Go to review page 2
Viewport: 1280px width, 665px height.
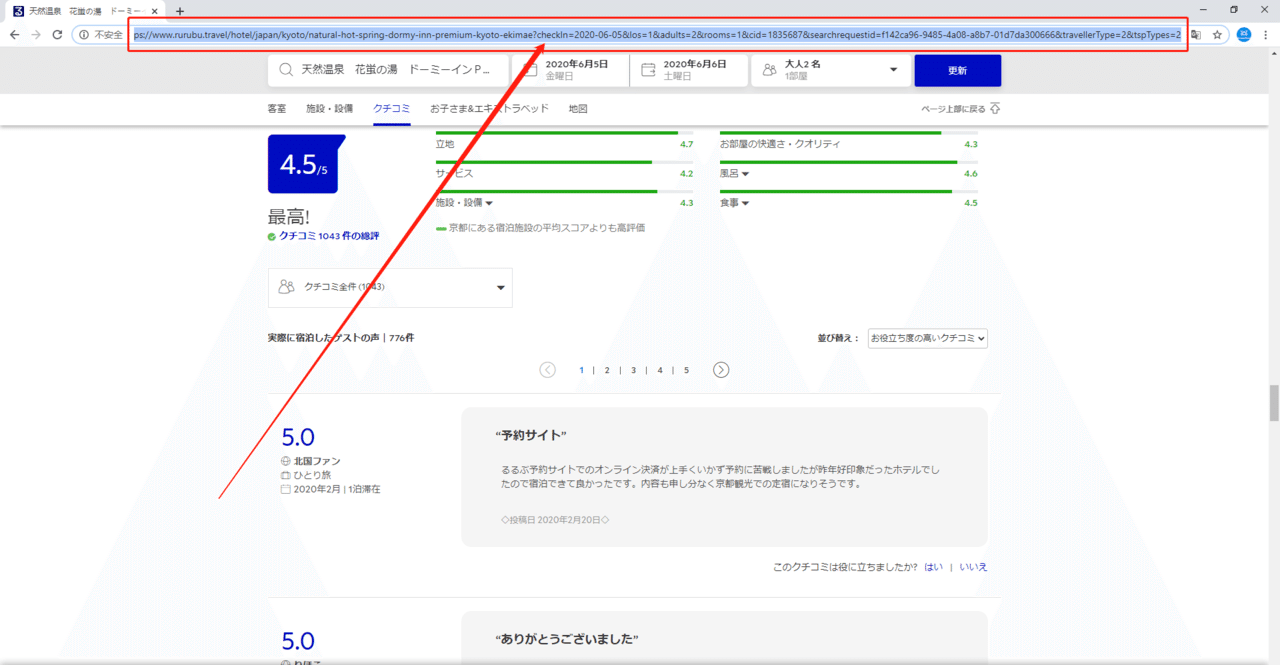pyautogui.click(x=606, y=370)
